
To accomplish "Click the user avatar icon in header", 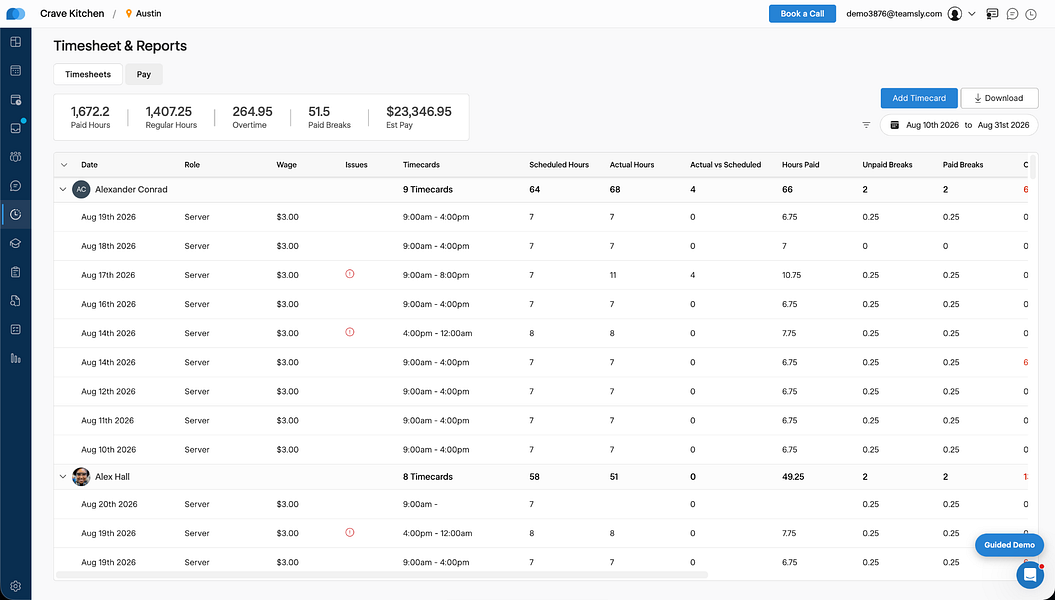I will 954,13.
